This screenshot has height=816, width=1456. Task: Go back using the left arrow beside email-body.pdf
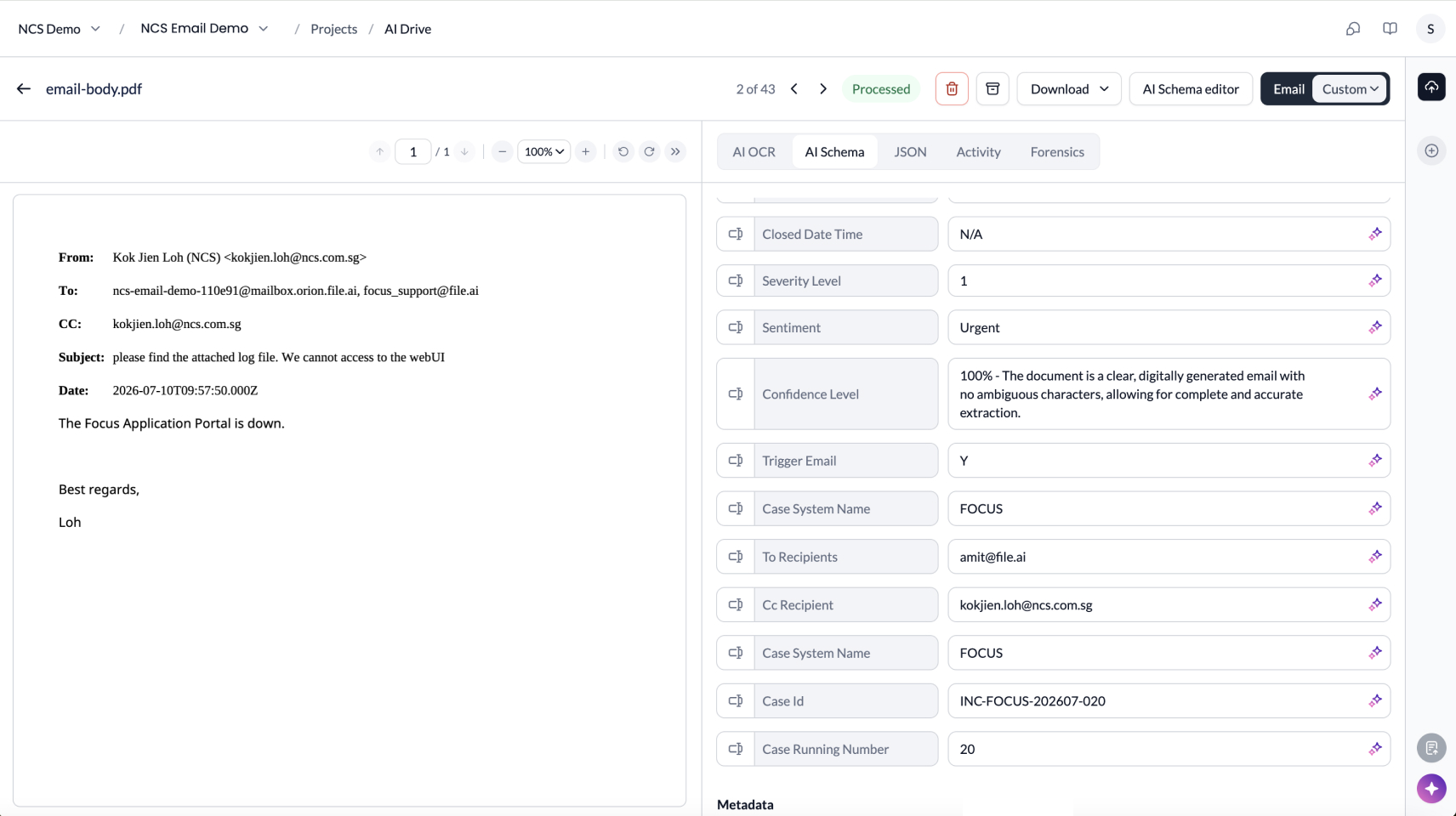point(24,88)
